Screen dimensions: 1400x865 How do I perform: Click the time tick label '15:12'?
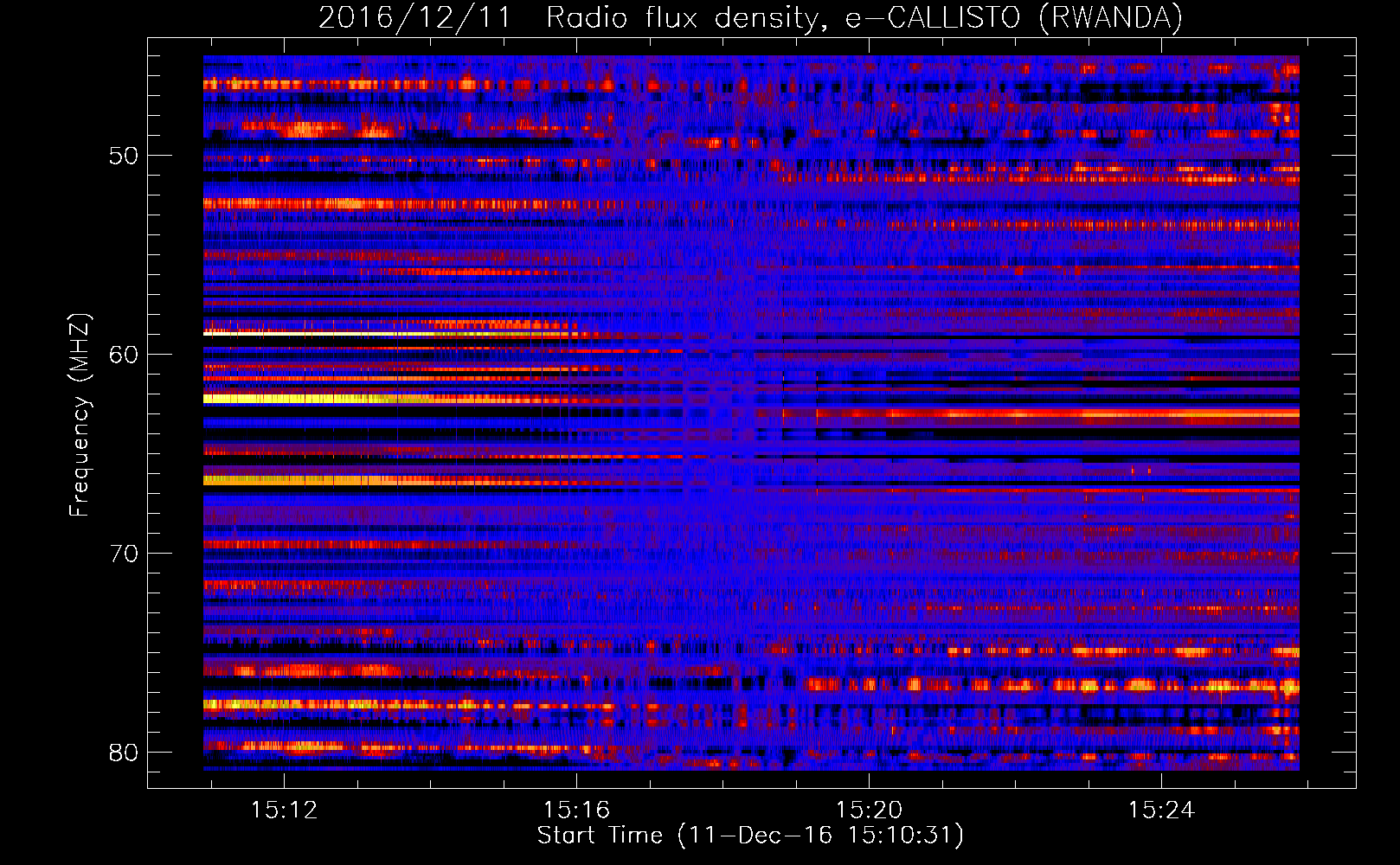point(284,810)
